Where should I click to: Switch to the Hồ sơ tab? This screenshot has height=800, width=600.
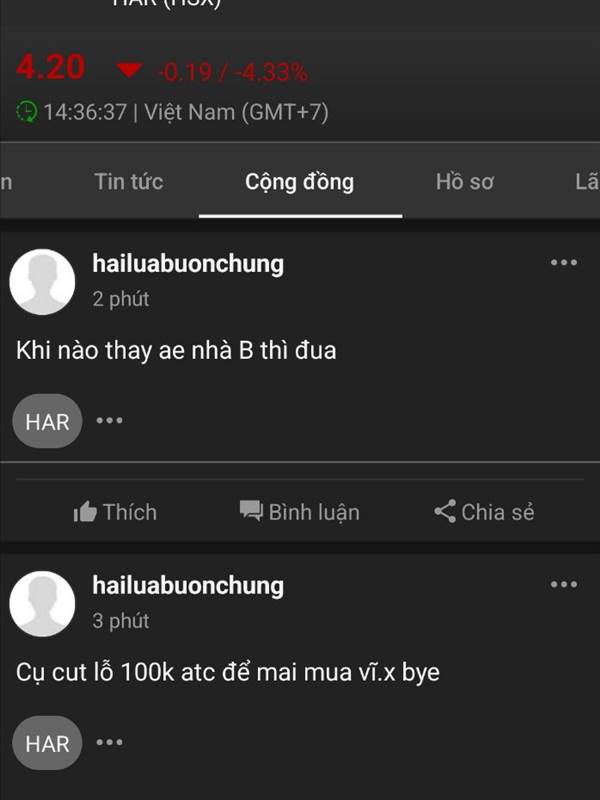[465, 182]
